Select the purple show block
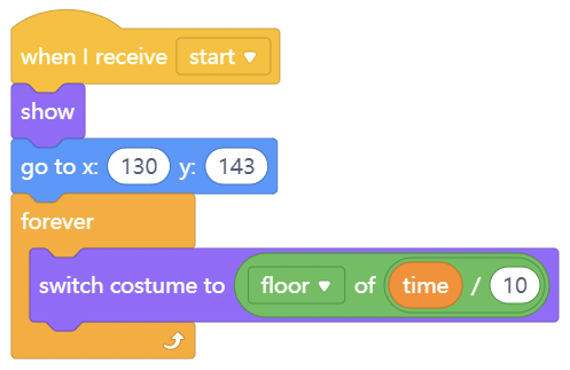Screen dimensions: 570x370 click(48, 112)
